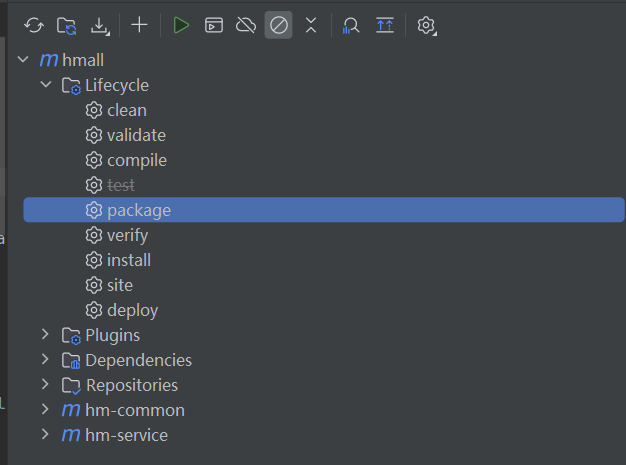Viewport: 626px width, 465px height.
Task: Click Generate Sources and Update Folders icon
Action: tap(67, 26)
